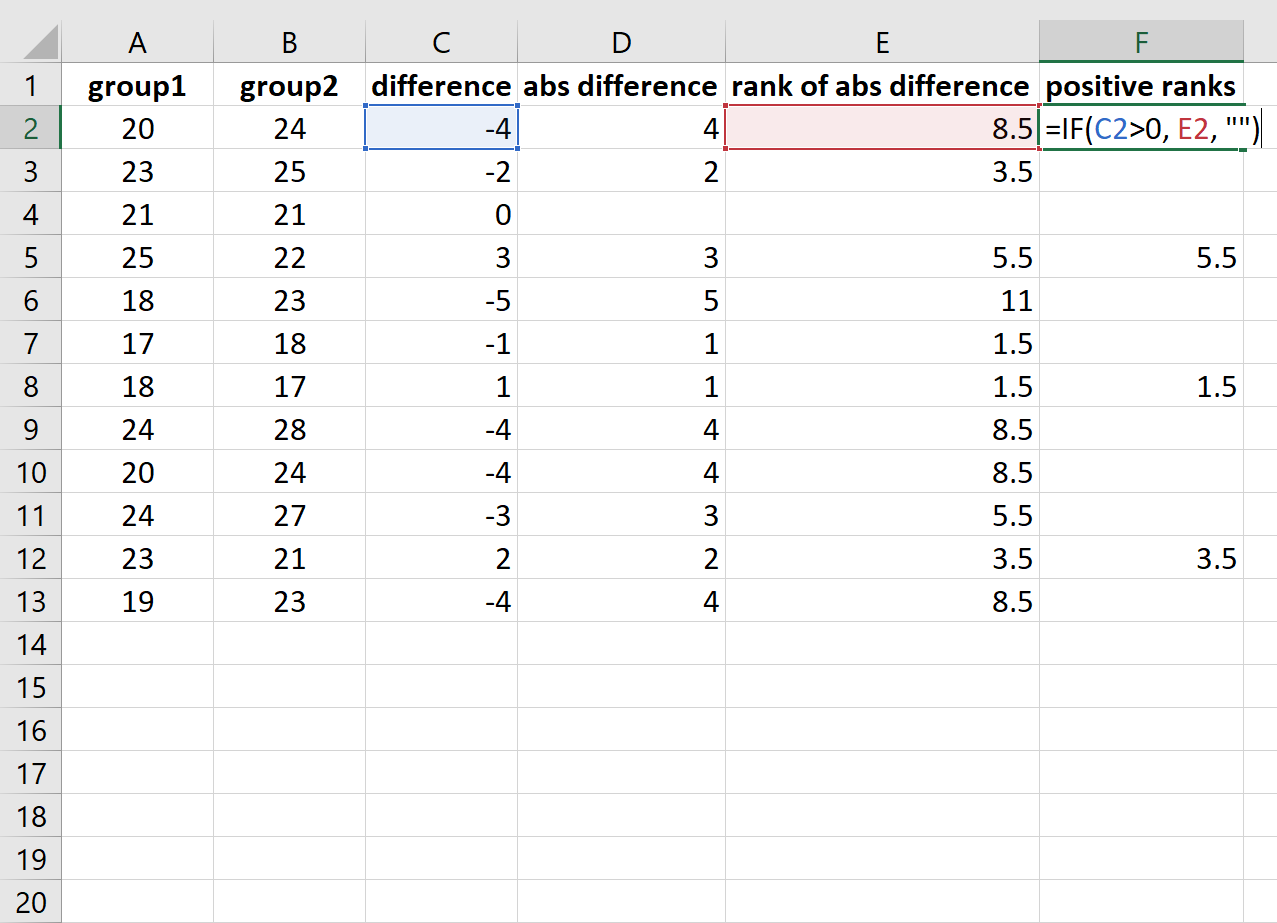Screen dimensions: 1277x923
Task: Select column header A
Action: point(137,42)
